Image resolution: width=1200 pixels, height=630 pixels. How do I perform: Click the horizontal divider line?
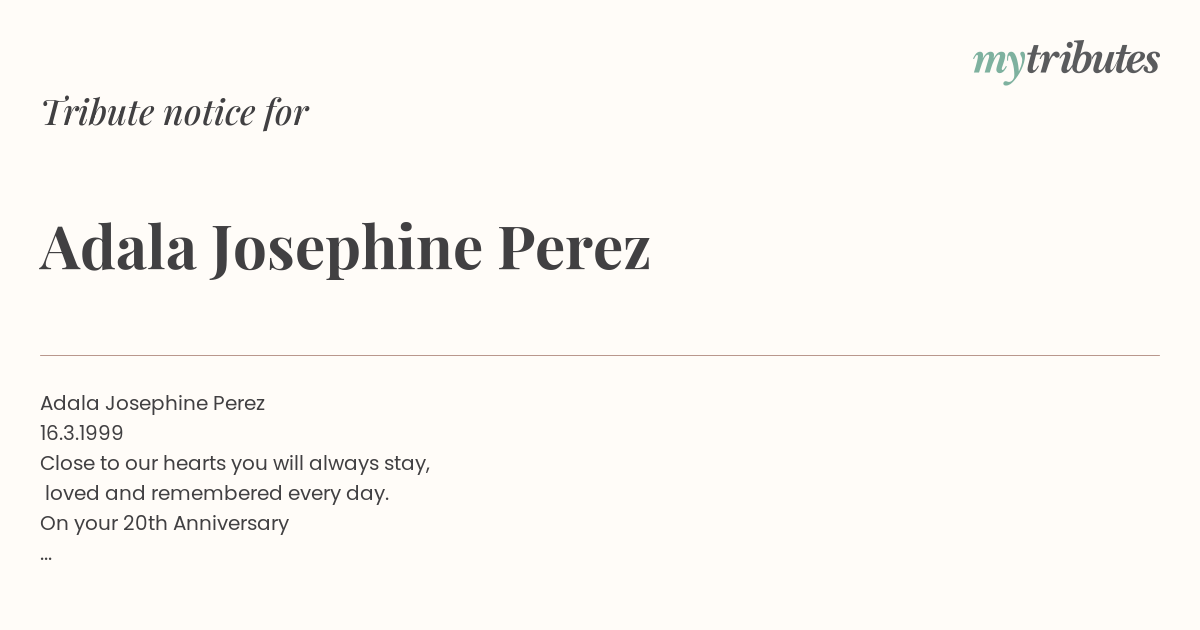coord(600,355)
